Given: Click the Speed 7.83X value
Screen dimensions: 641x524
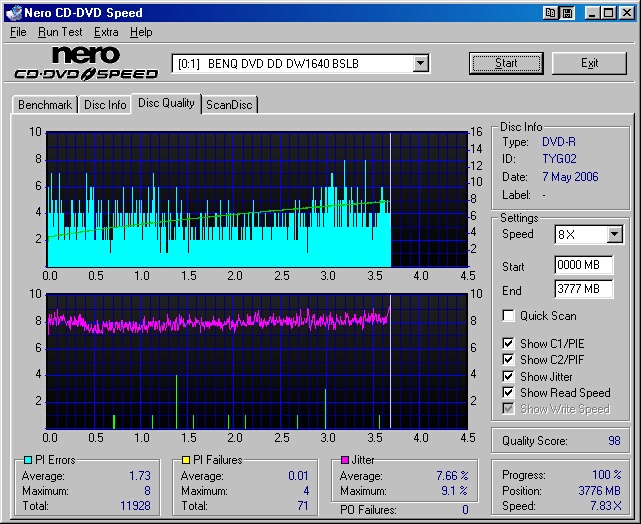Looking at the screenshot, I should point(606,506).
